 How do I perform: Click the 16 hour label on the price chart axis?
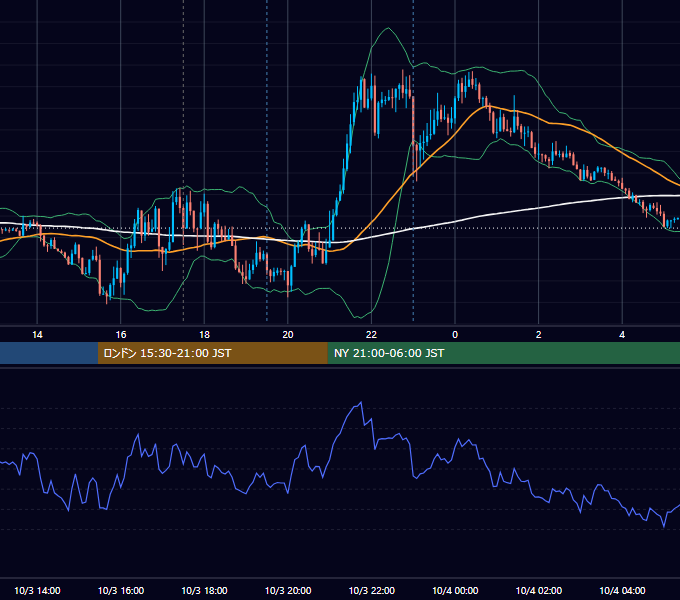pos(121,335)
